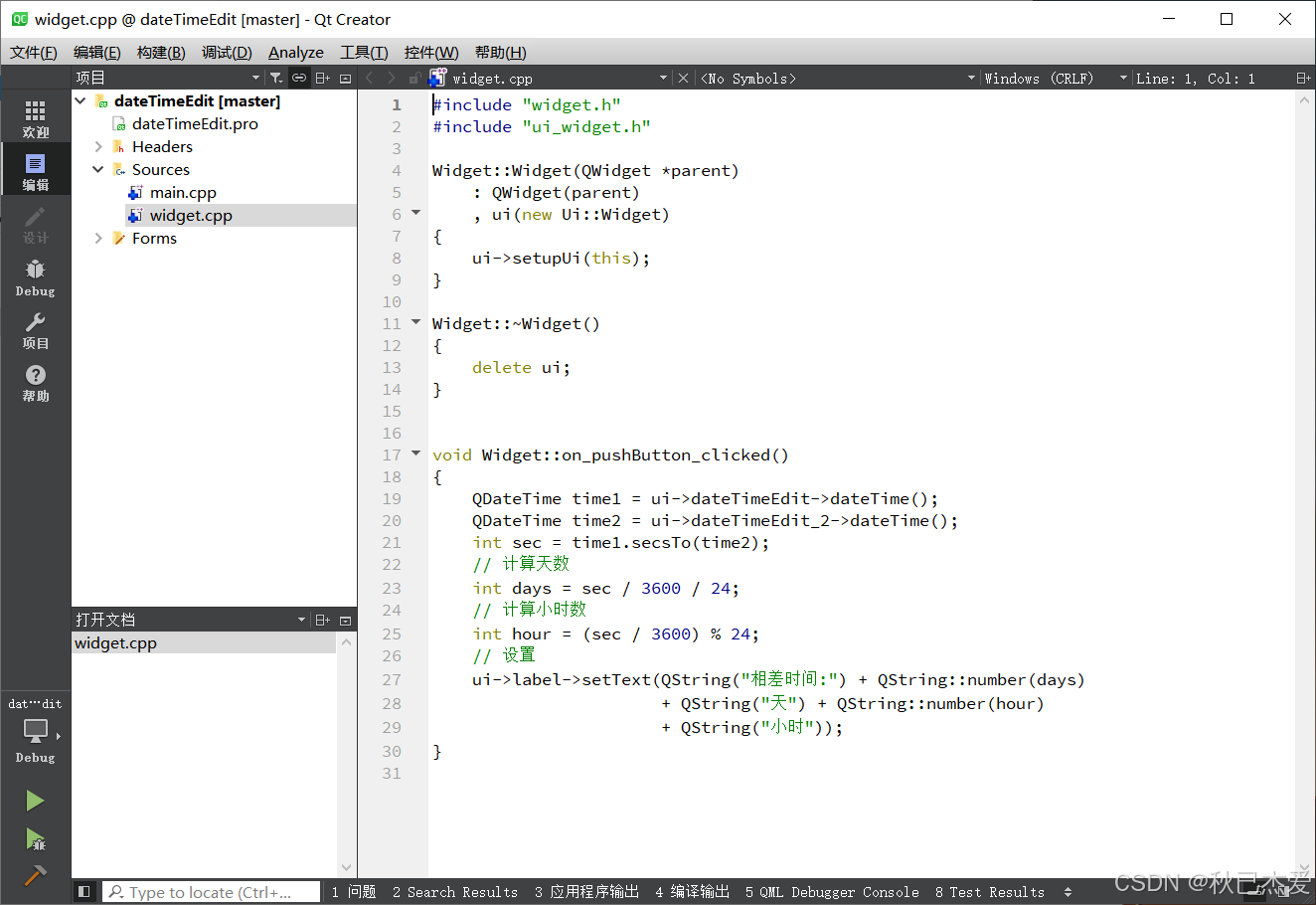Viewport: 1316px width, 905px height.
Task: Toggle synchronize-with-editor link icon
Action: (x=299, y=77)
